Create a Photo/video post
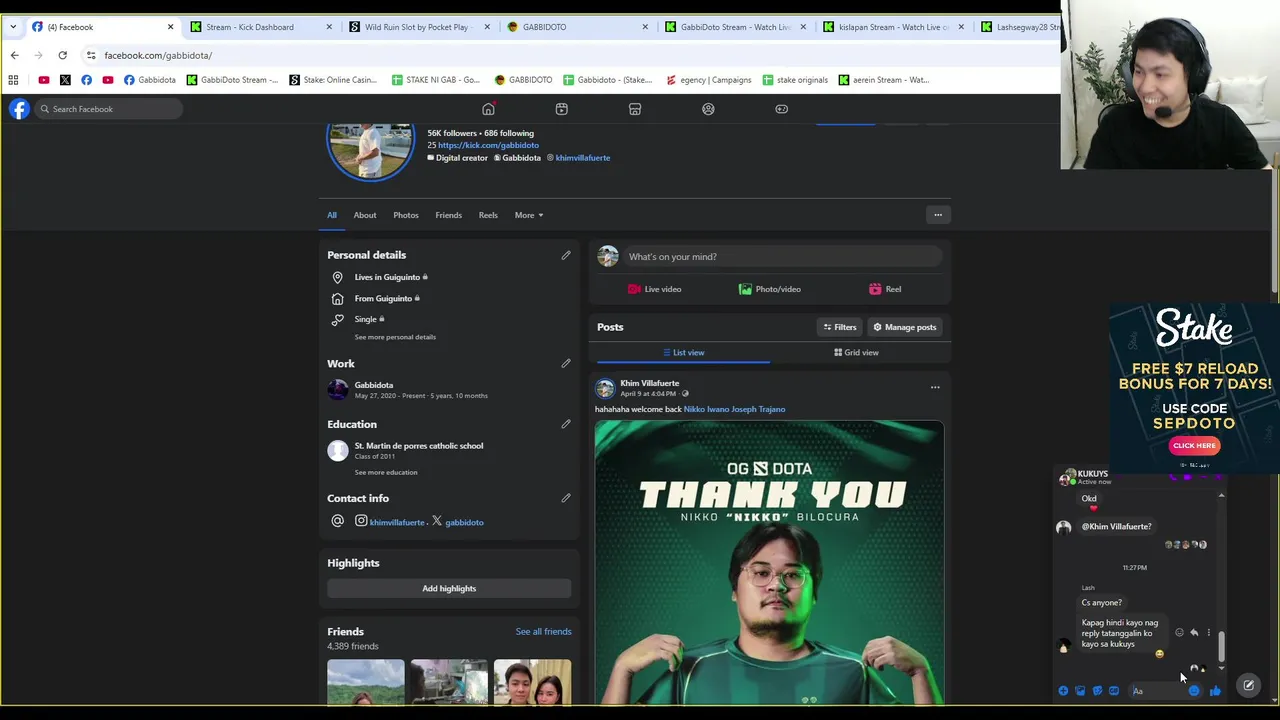1280x720 pixels. point(770,289)
